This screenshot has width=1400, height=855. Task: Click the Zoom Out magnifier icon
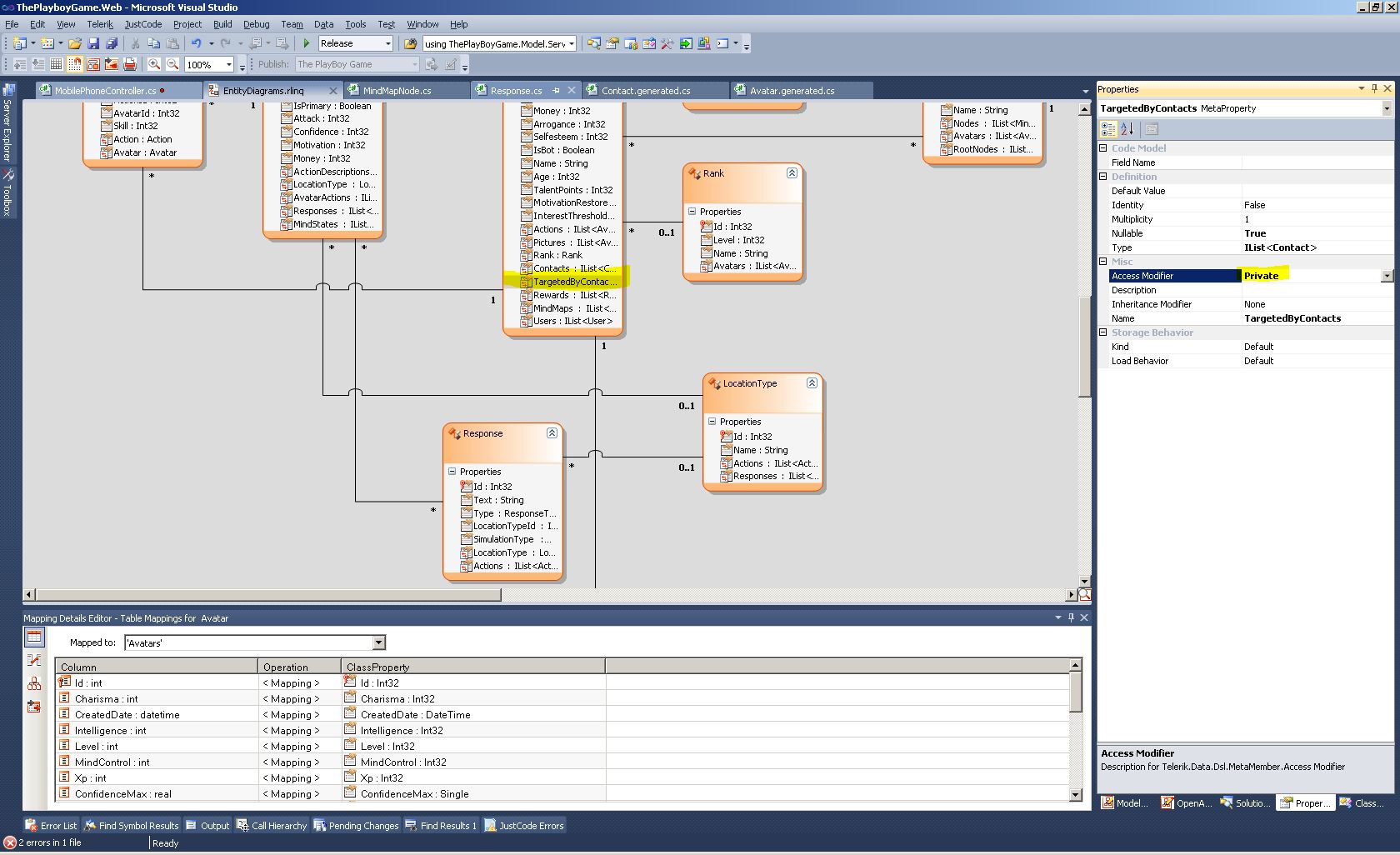[x=172, y=64]
